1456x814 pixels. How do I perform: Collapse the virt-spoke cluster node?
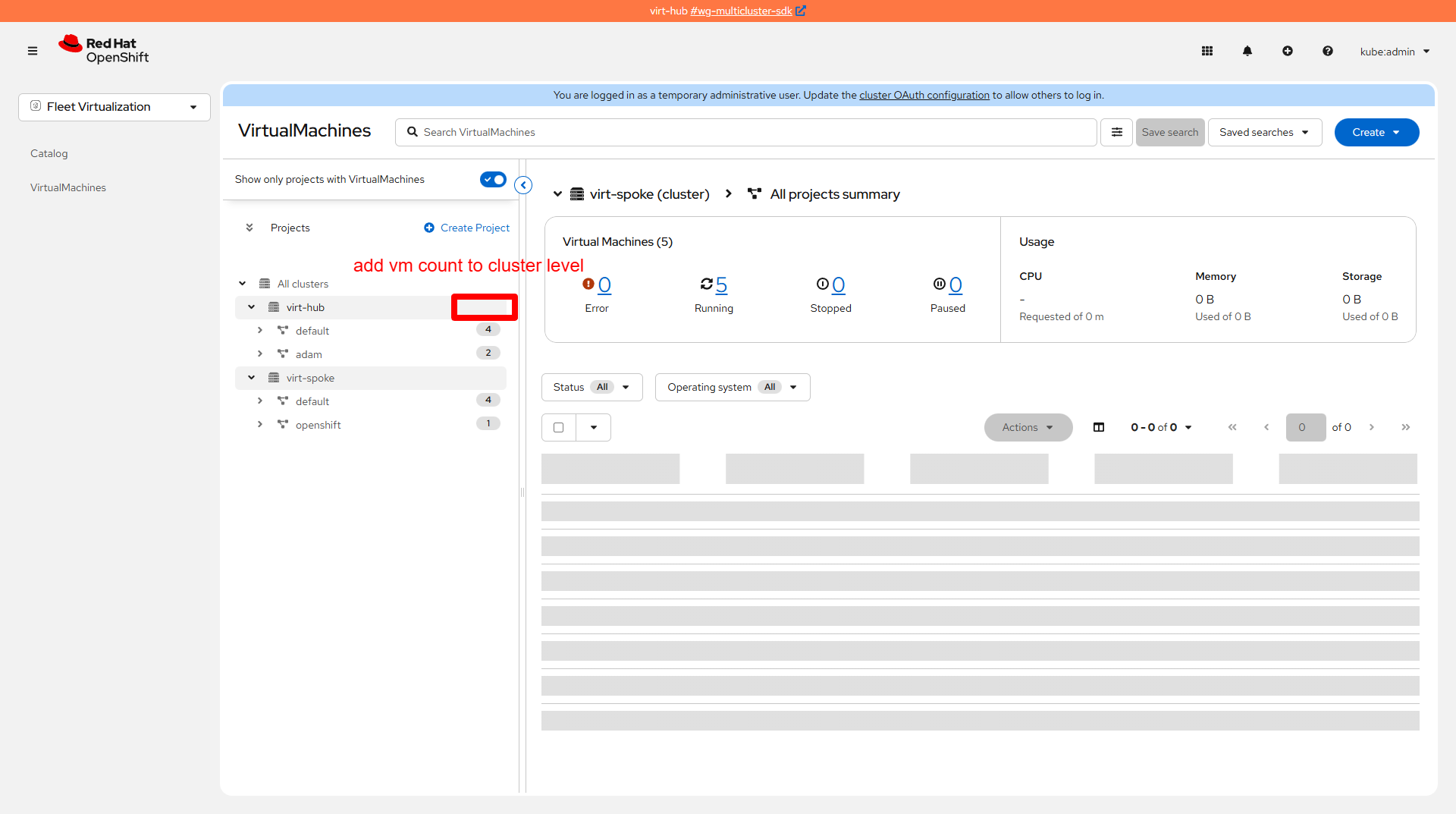click(252, 378)
